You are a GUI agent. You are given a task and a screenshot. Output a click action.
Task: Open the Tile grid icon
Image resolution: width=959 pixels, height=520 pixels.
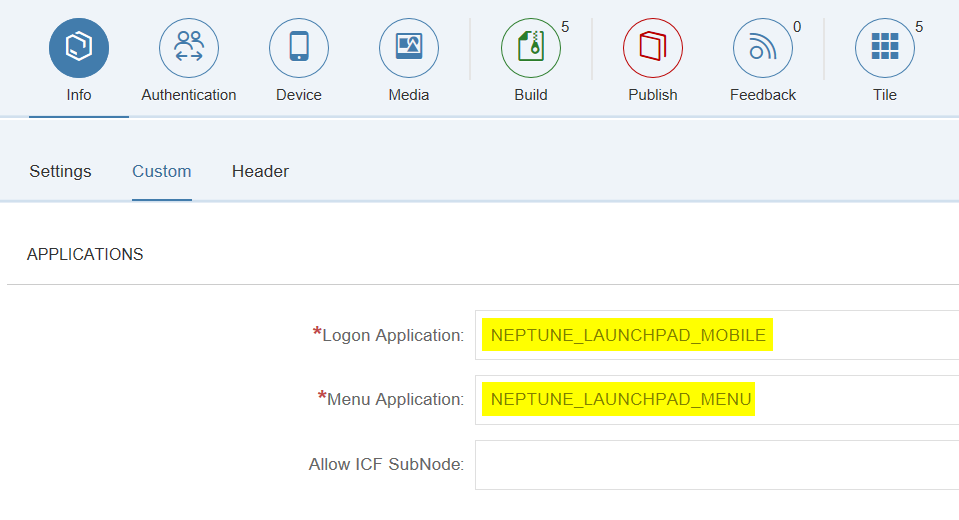click(885, 48)
